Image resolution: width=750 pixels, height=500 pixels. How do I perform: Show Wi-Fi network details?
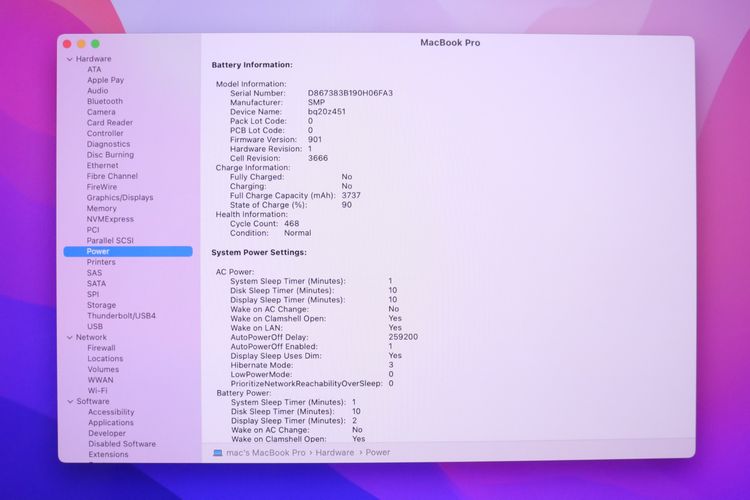pyautogui.click(x=98, y=391)
